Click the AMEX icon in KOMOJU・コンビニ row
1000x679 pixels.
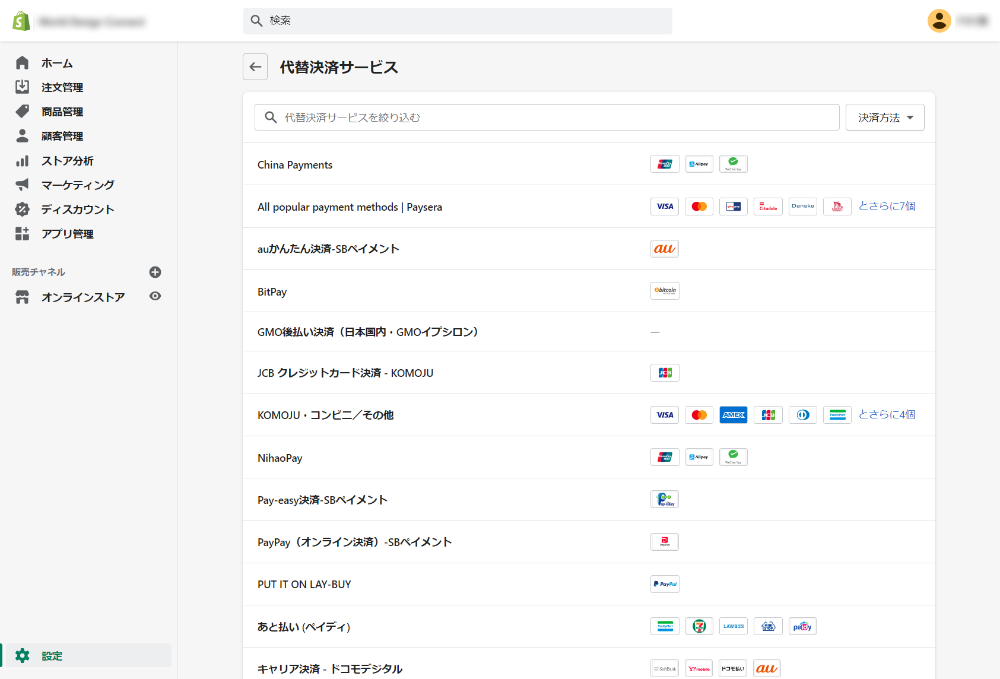733,414
